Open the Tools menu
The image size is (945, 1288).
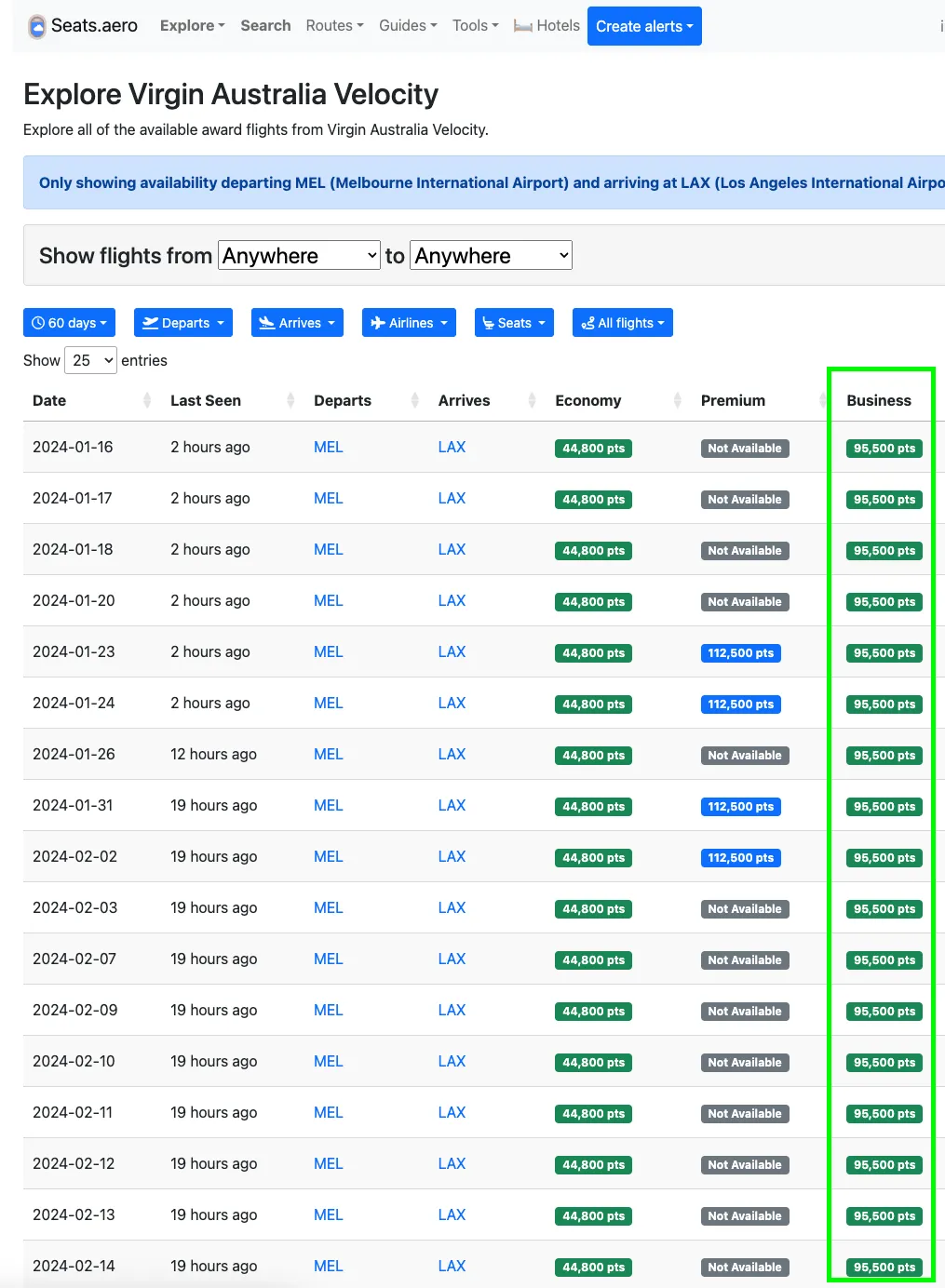(x=476, y=26)
